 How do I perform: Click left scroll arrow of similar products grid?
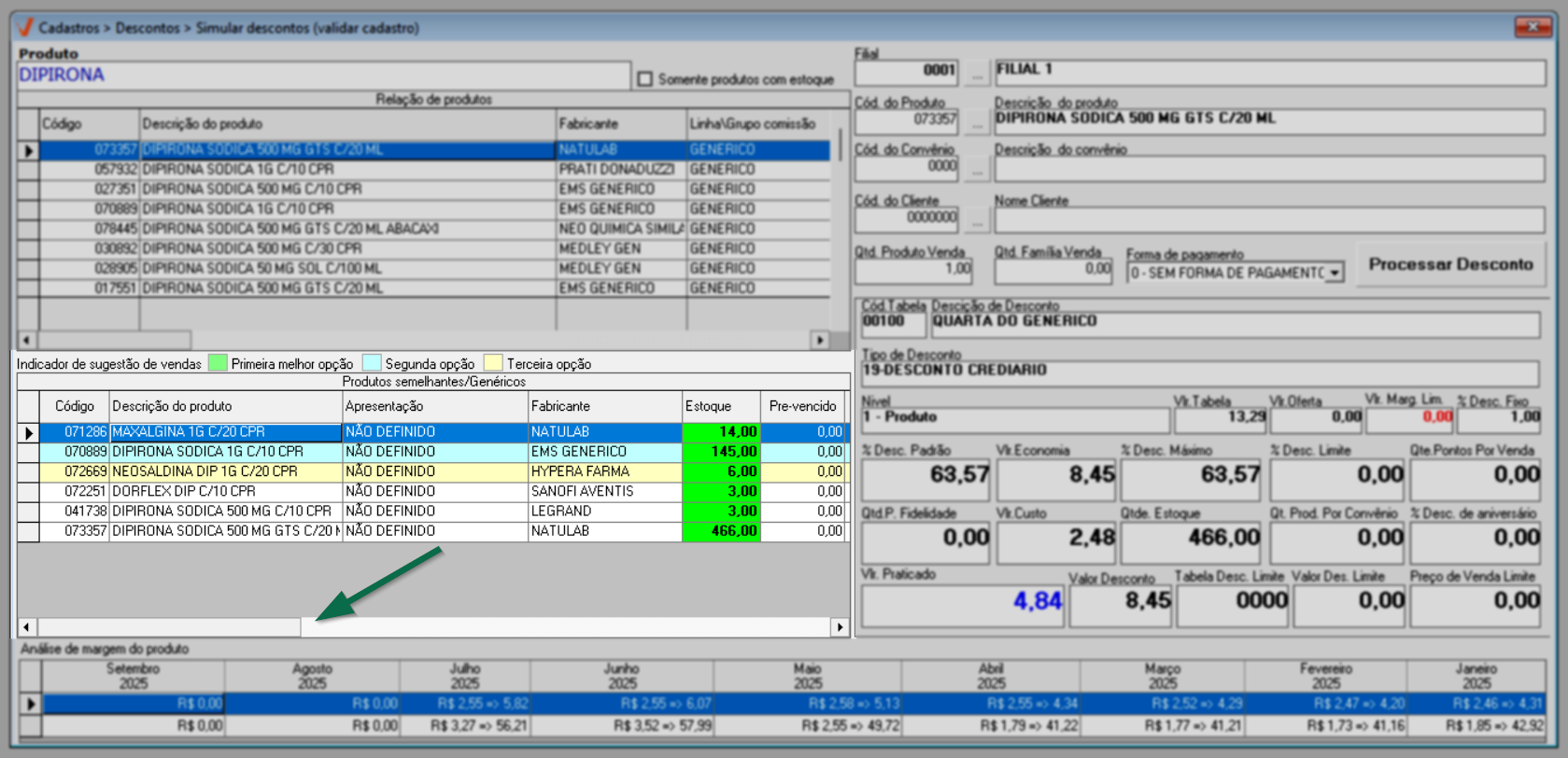coord(26,627)
